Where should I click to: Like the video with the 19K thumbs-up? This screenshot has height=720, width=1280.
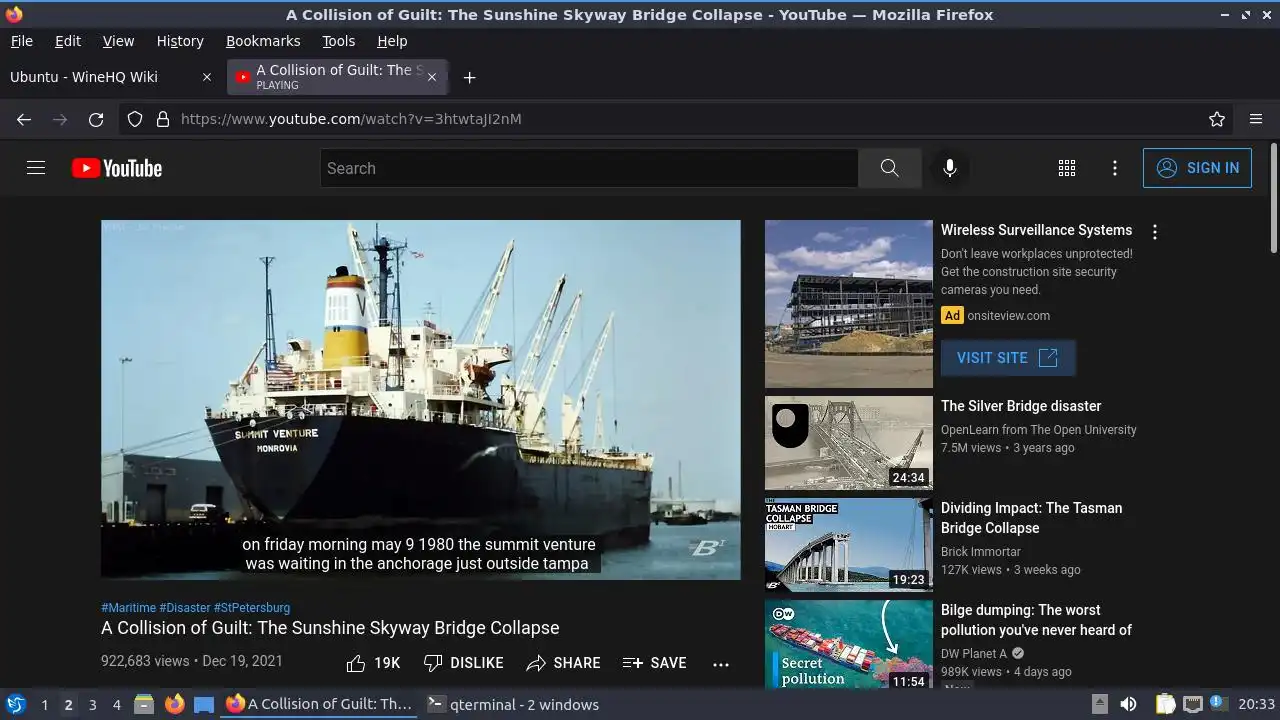[373, 663]
